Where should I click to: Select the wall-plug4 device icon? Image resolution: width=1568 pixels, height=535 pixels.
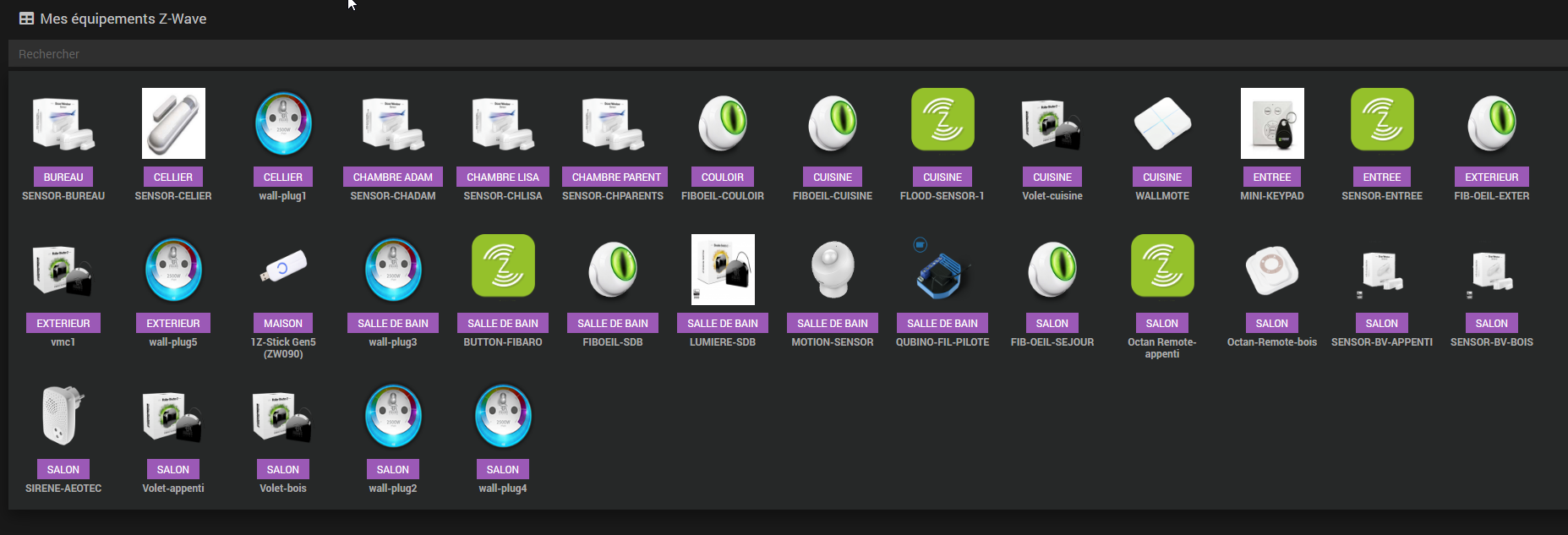[503, 416]
